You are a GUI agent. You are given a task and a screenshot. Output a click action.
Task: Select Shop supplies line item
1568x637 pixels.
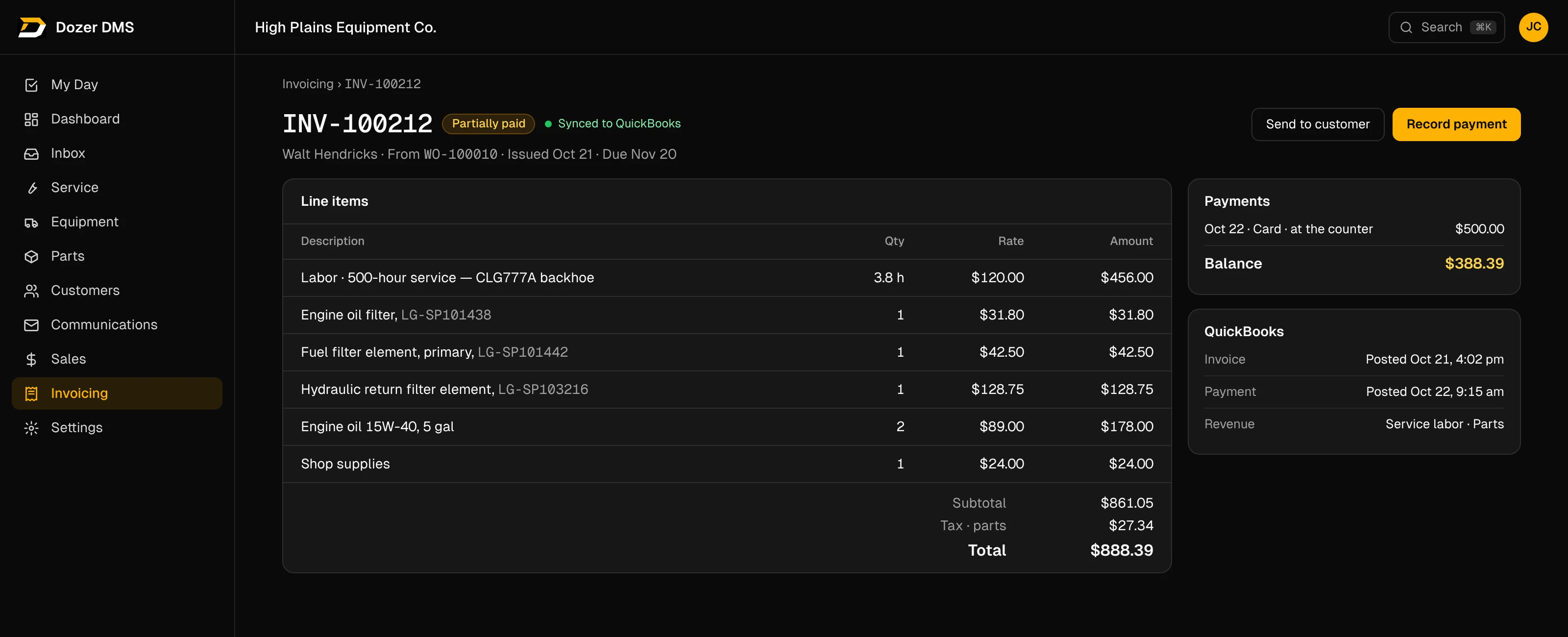[x=727, y=464]
